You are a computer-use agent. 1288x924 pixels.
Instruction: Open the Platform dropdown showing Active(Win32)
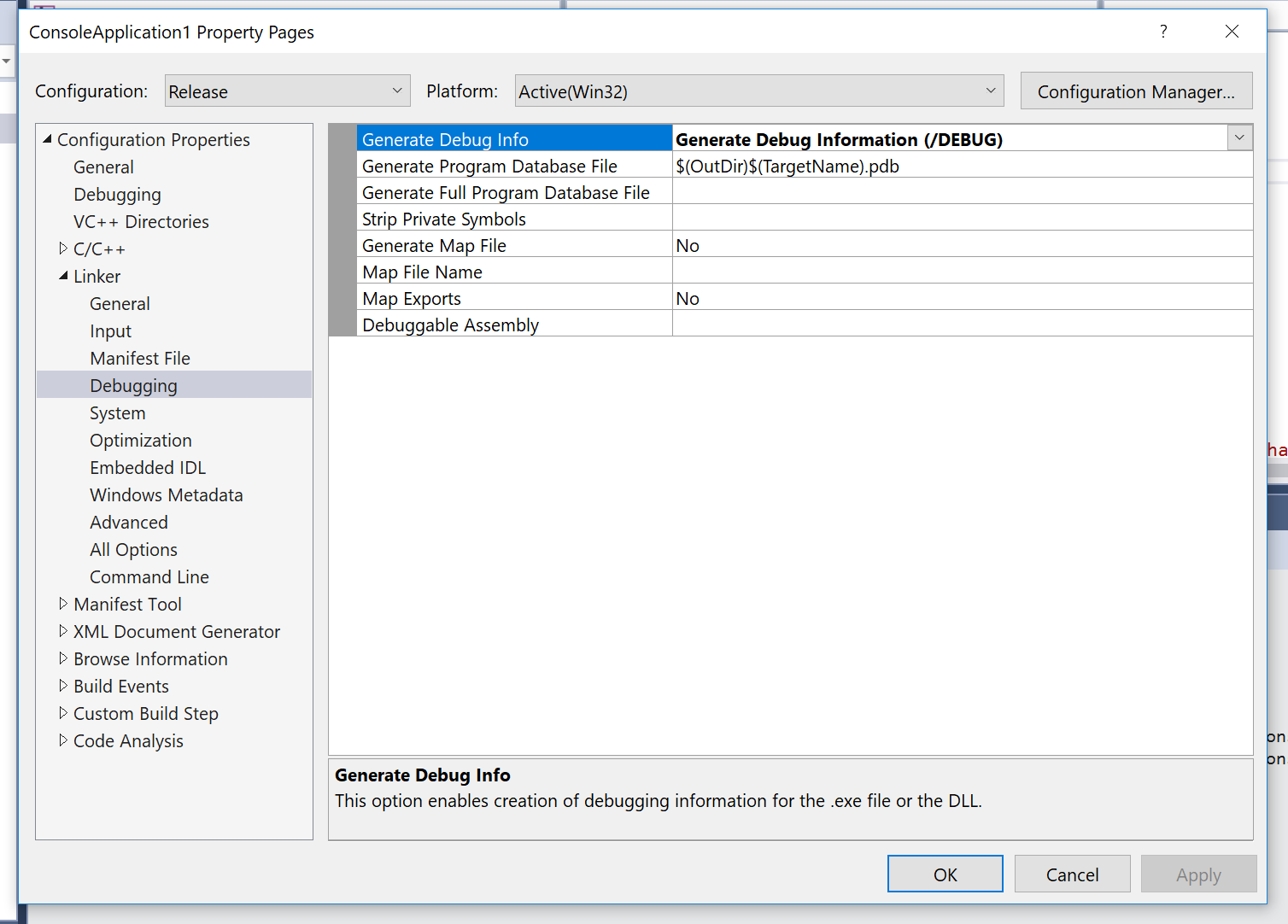(x=758, y=91)
